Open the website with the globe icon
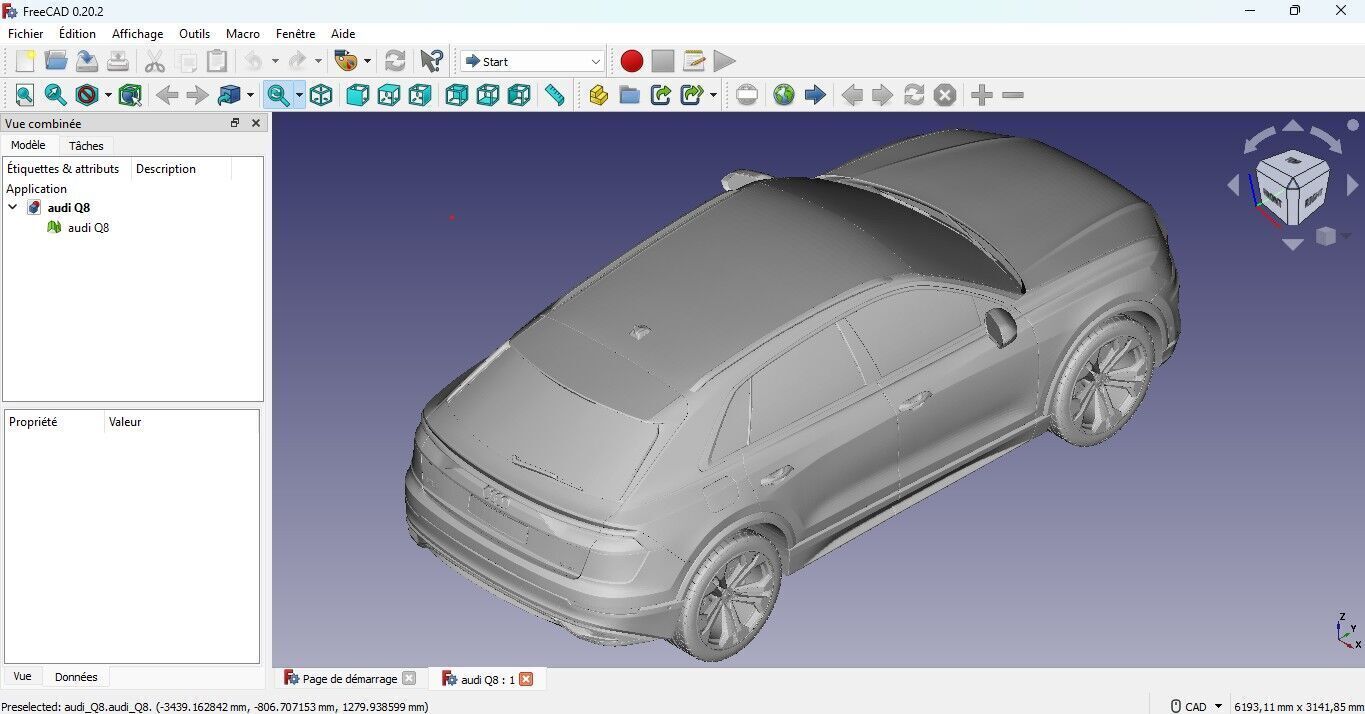The height and width of the screenshot is (714, 1365). 784,95
